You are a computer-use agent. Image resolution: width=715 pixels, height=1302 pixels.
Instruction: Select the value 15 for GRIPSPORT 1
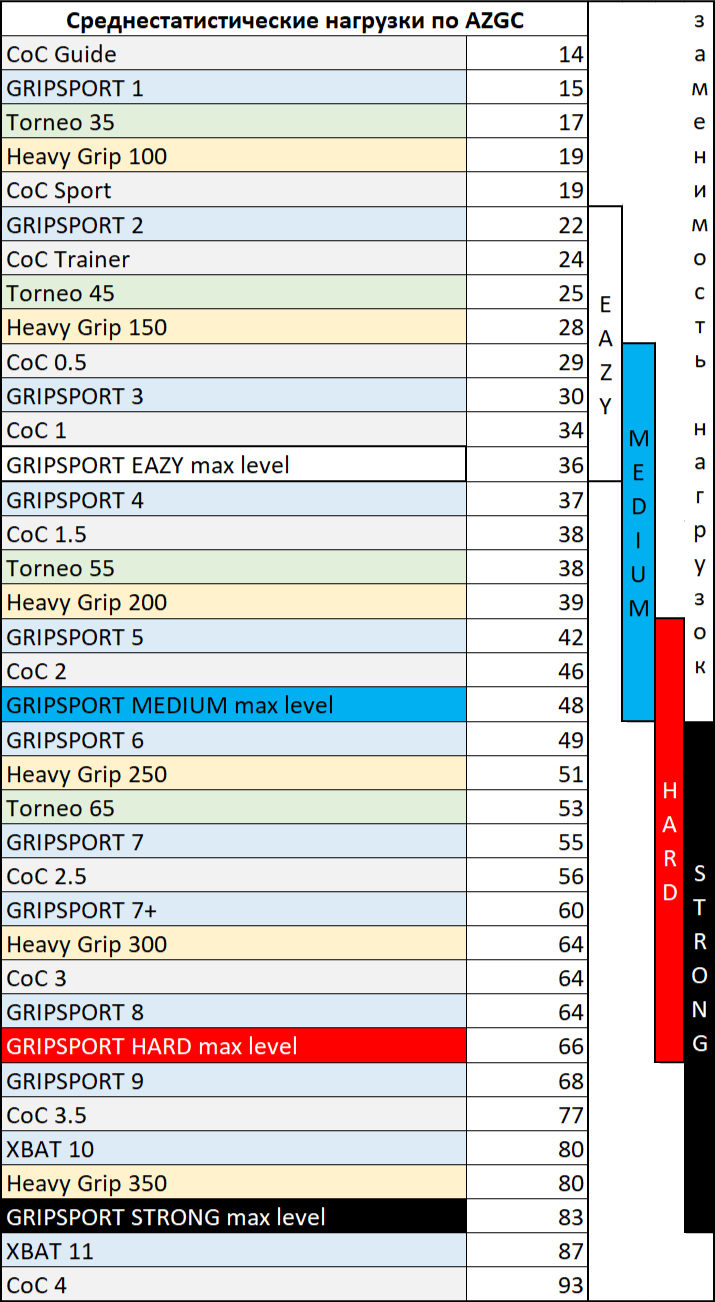527,88
